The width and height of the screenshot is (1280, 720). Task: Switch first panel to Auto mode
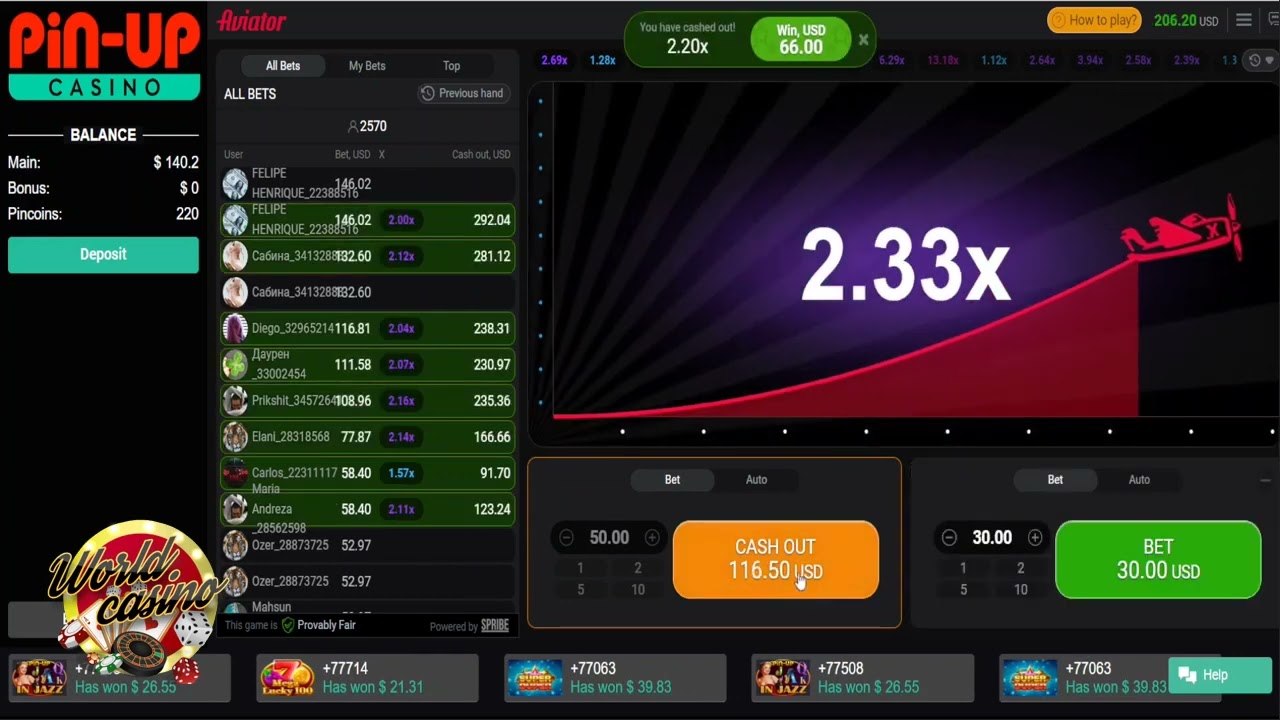click(x=756, y=480)
